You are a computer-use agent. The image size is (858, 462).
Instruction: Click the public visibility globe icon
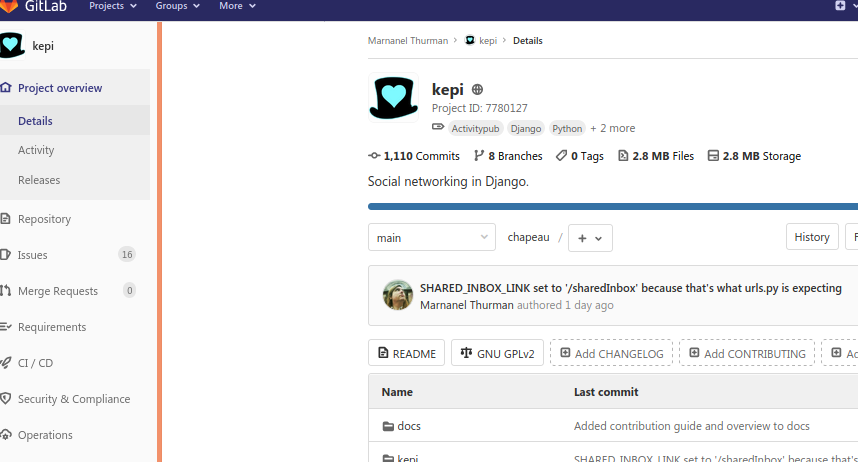click(477, 89)
